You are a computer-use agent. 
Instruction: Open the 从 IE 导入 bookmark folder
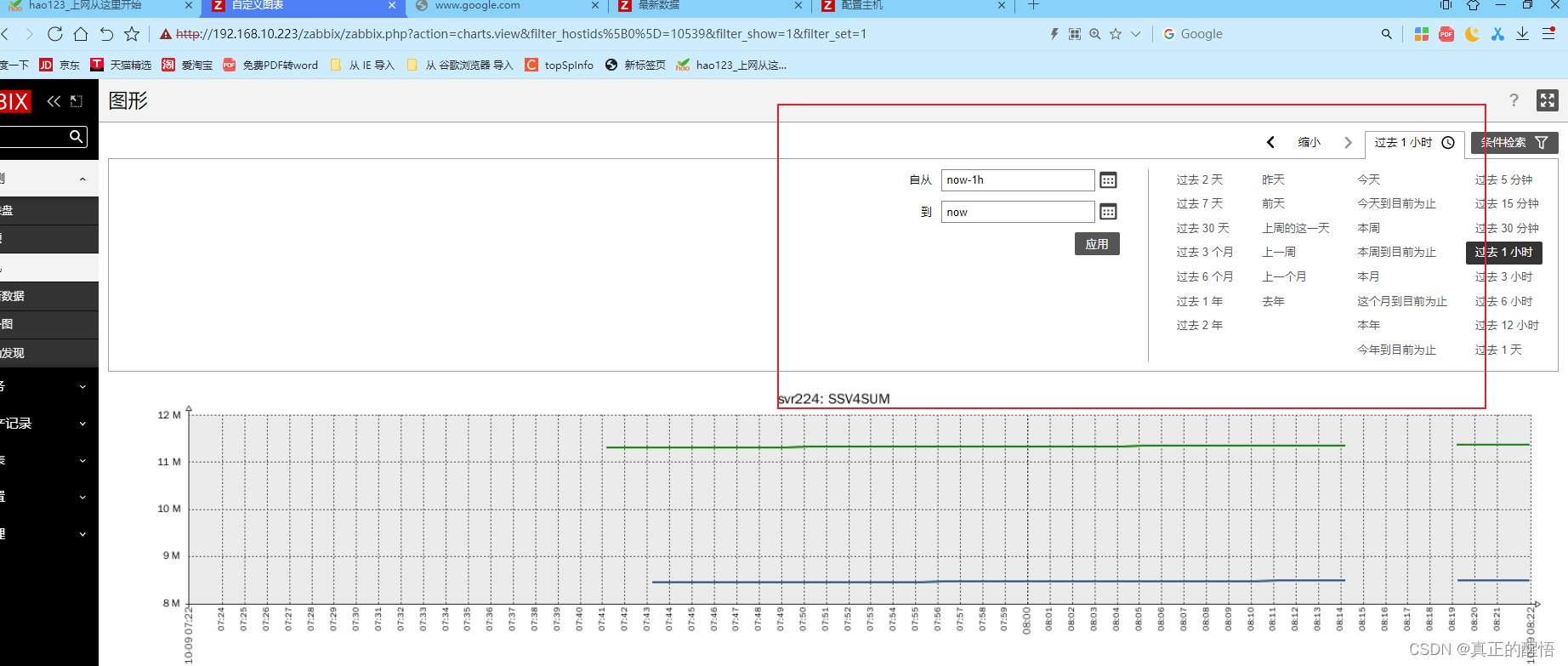pos(362,65)
